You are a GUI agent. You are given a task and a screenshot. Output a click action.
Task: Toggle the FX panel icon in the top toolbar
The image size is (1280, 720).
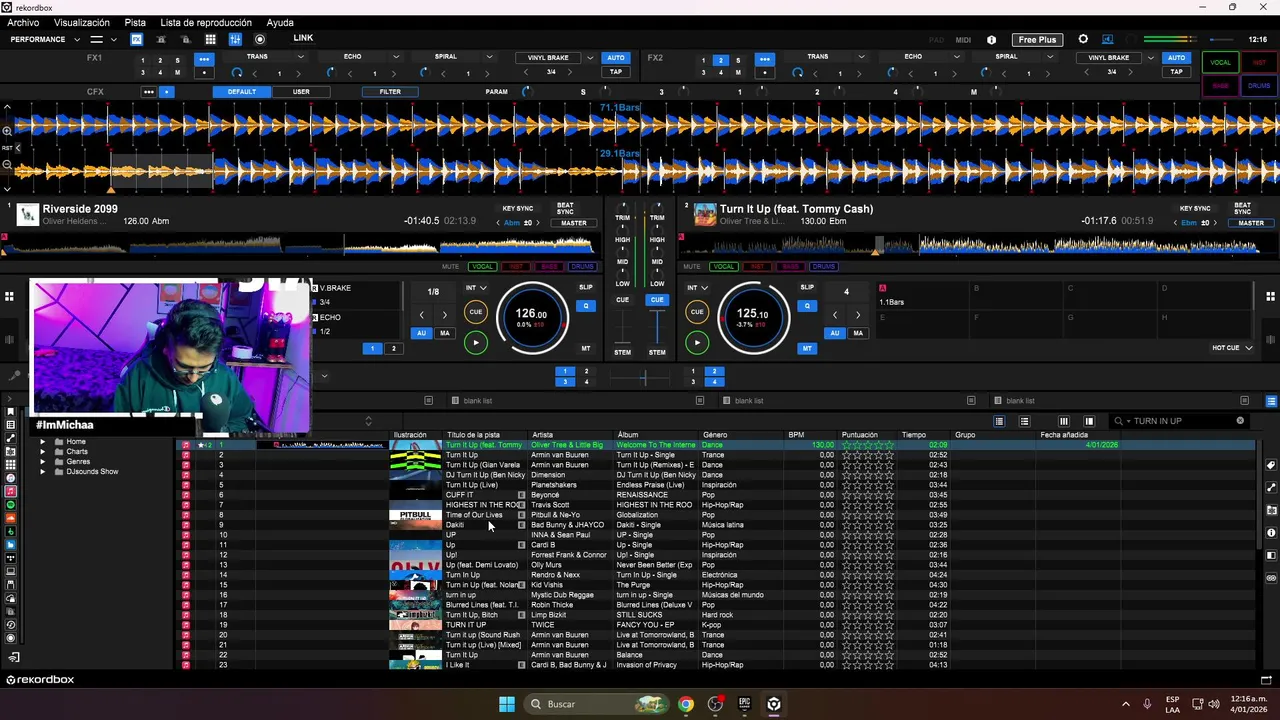click(137, 39)
